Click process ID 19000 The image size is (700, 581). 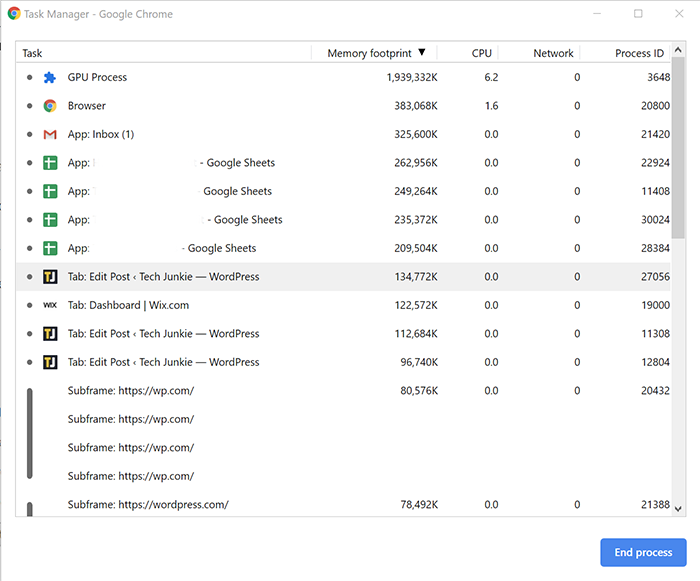655,305
